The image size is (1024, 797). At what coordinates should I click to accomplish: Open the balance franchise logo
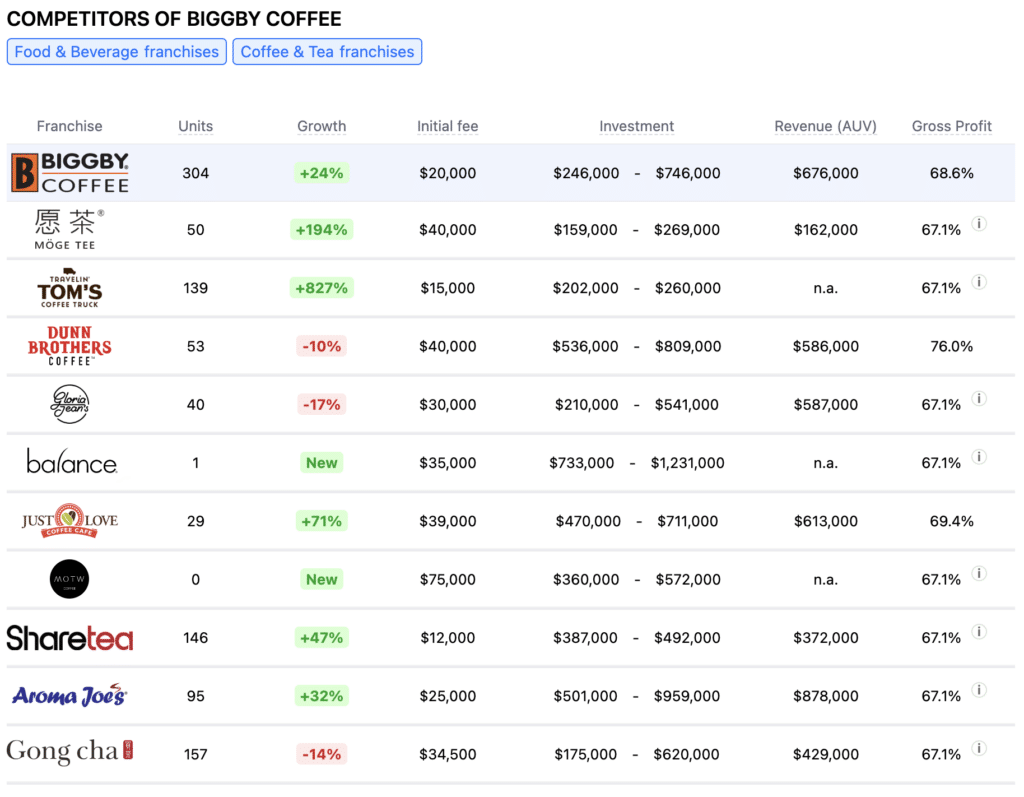pyautogui.click(x=72, y=462)
